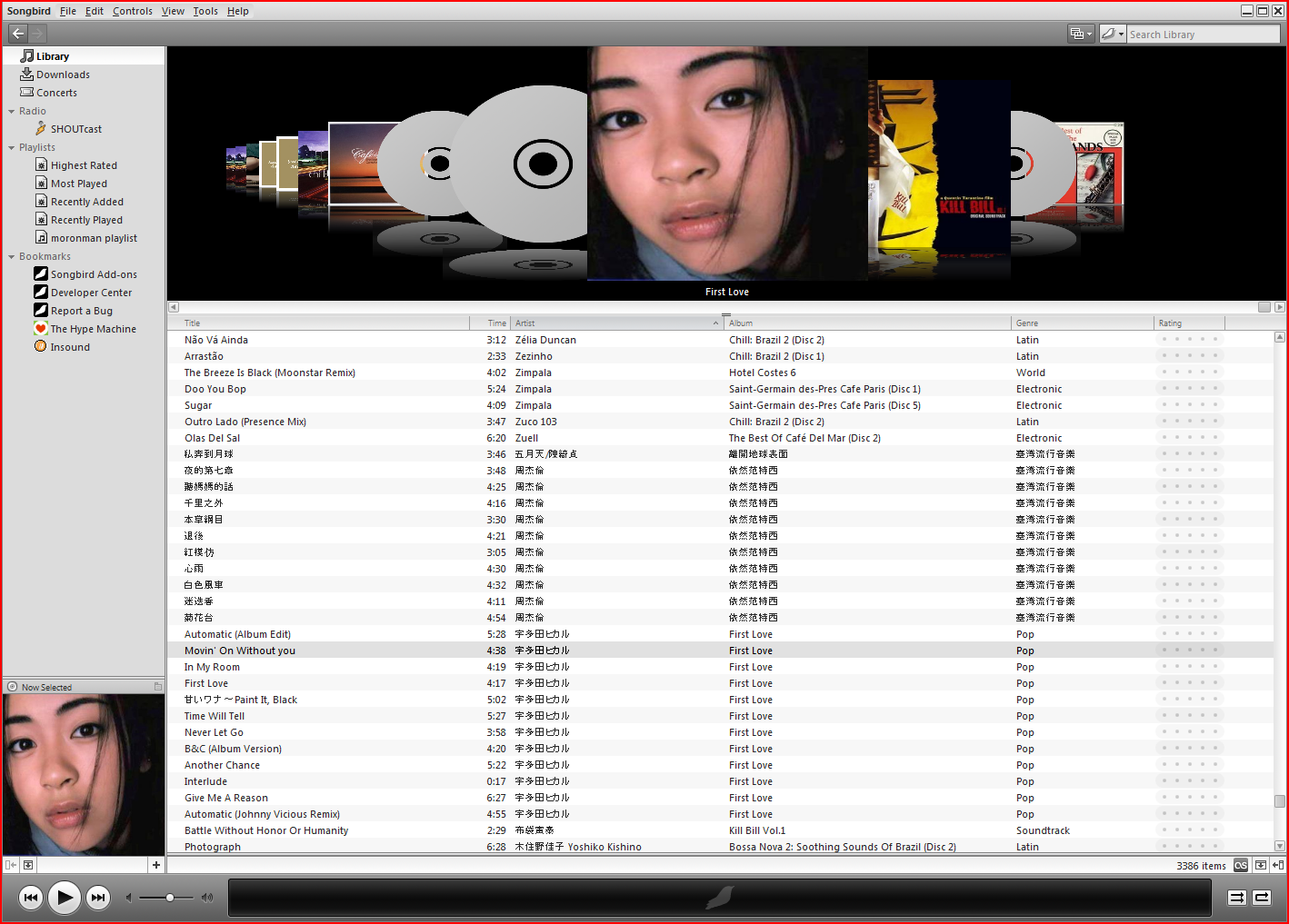Select the track Olas Del Sal
Image resolution: width=1289 pixels, height=924 pixels.
(212, 438)
